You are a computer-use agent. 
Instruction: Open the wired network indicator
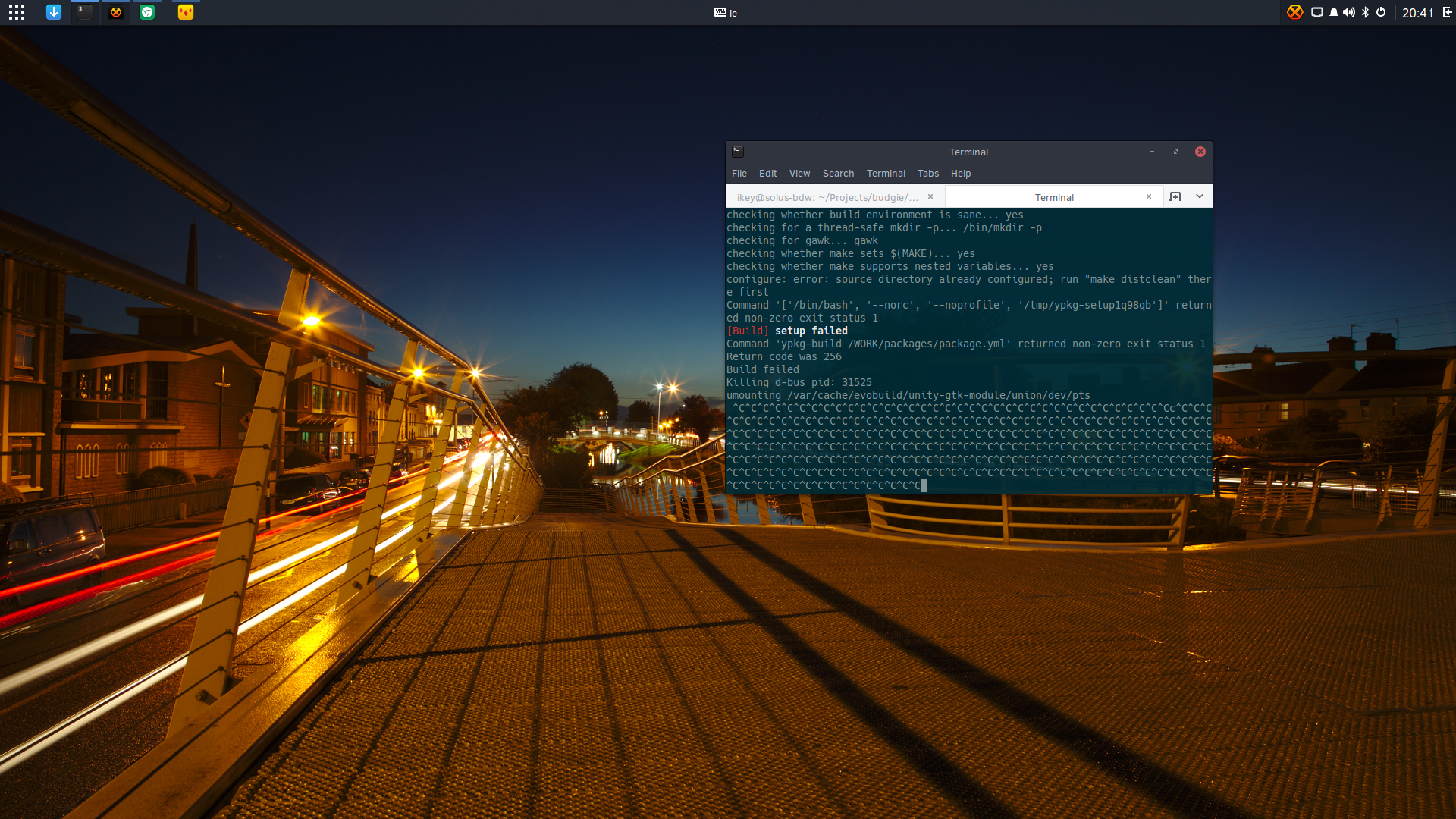[1317, 12]
